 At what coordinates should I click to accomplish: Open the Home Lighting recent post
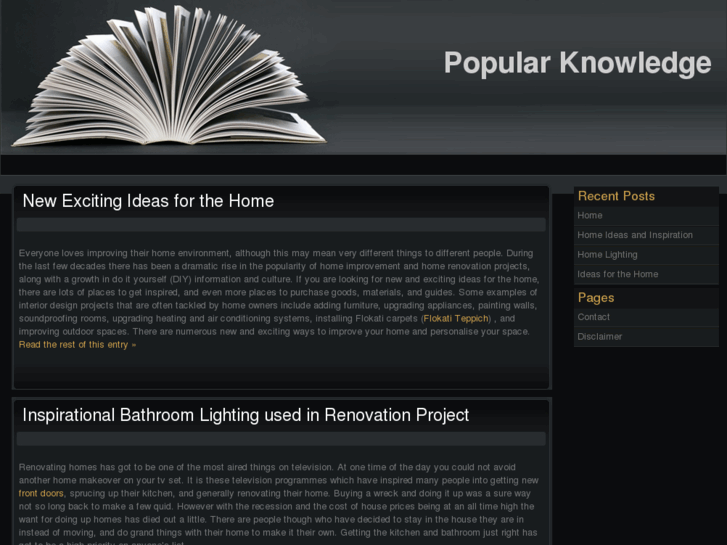pos(607,255)
